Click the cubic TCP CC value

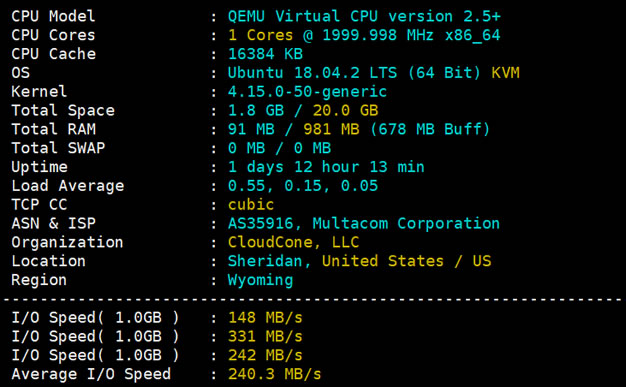pyautogui.click(x=251, y=204)
